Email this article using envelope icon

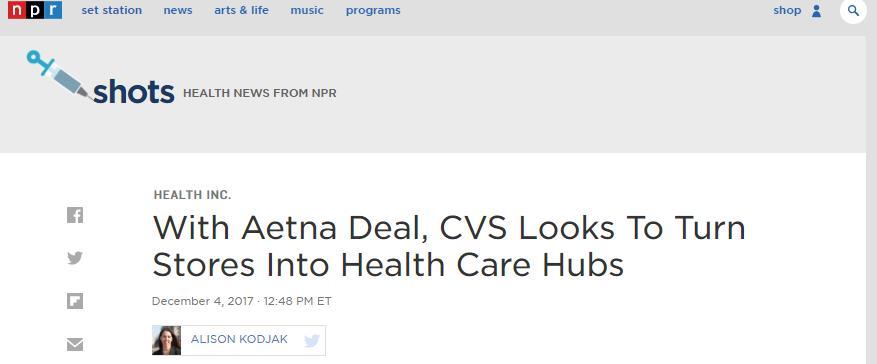pyautogui.click(x=75, y=344)
